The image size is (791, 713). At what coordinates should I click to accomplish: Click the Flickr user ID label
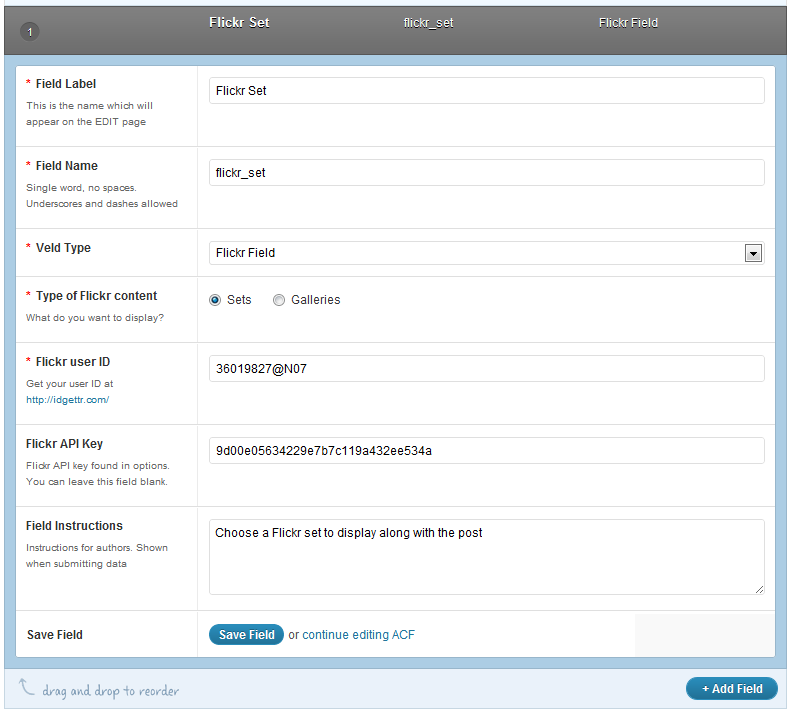tap(73, 362)
